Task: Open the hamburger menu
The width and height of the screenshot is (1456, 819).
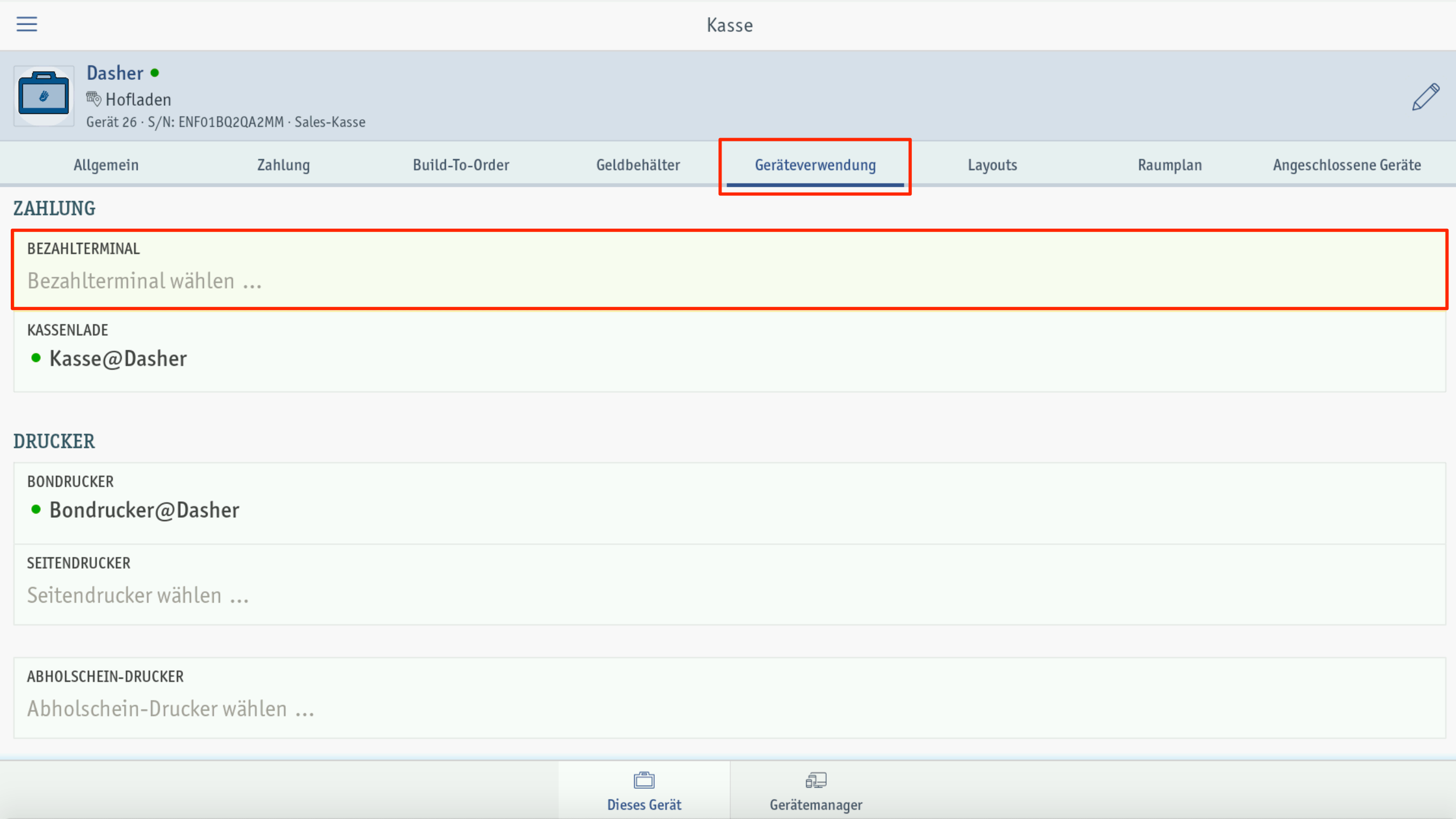Action: pyautogui.click(x=26, y=24)
